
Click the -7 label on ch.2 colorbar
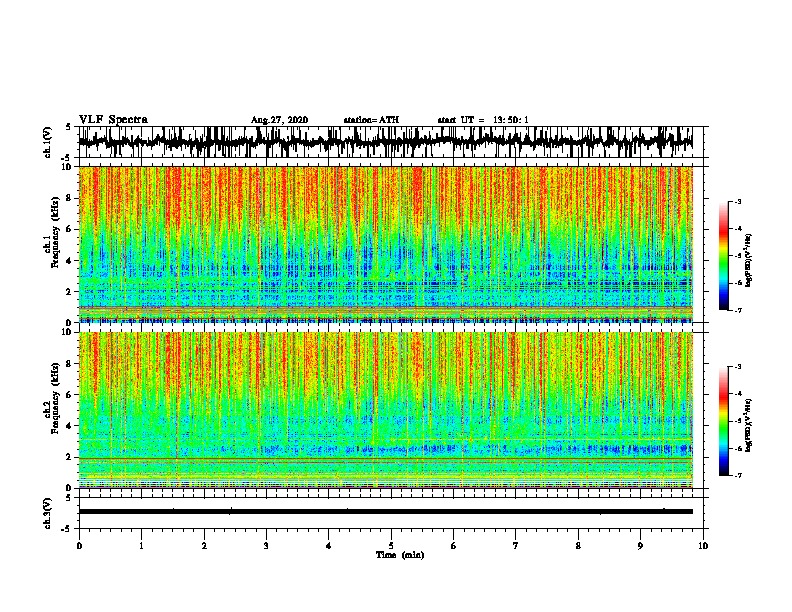[x=738, y=475]
